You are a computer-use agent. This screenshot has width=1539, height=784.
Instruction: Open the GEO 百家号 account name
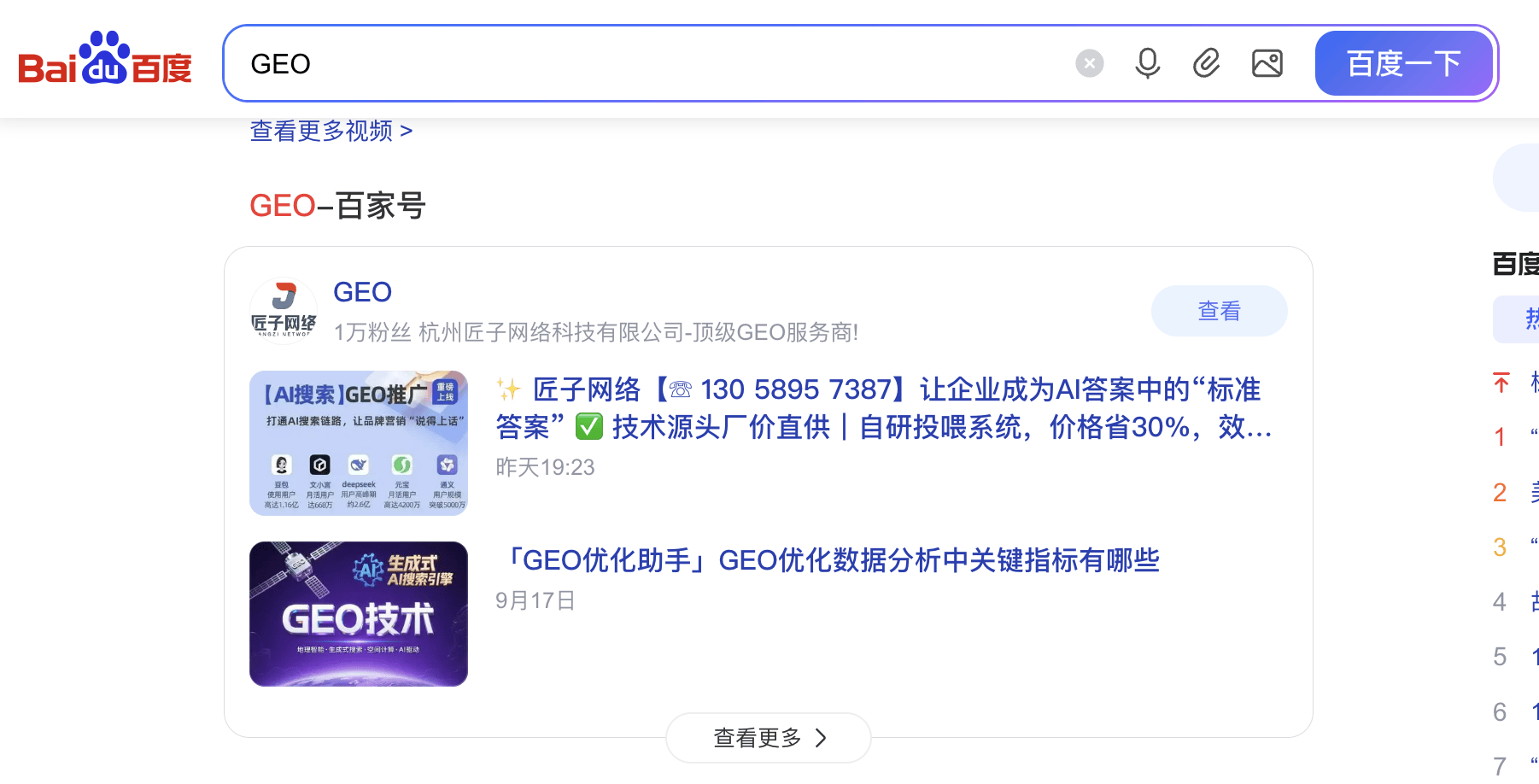362,292
